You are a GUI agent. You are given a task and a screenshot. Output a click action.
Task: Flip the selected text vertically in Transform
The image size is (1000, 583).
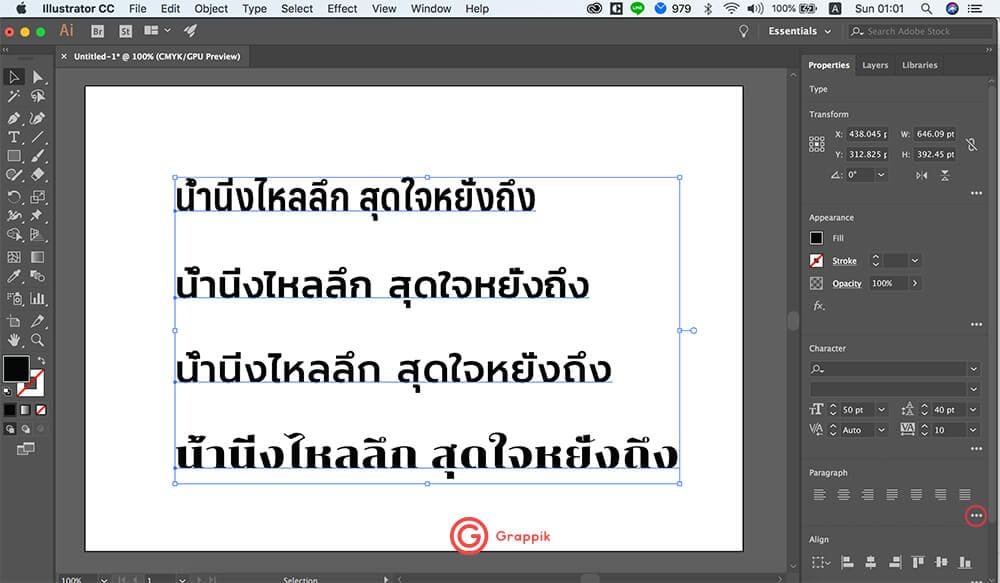pos(944,175)
